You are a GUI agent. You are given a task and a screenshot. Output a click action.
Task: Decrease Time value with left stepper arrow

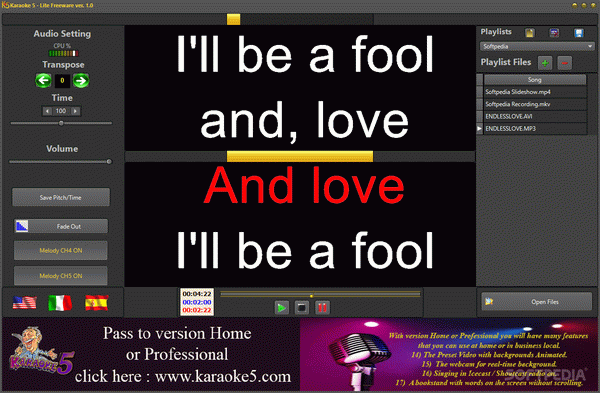[47, 111]
